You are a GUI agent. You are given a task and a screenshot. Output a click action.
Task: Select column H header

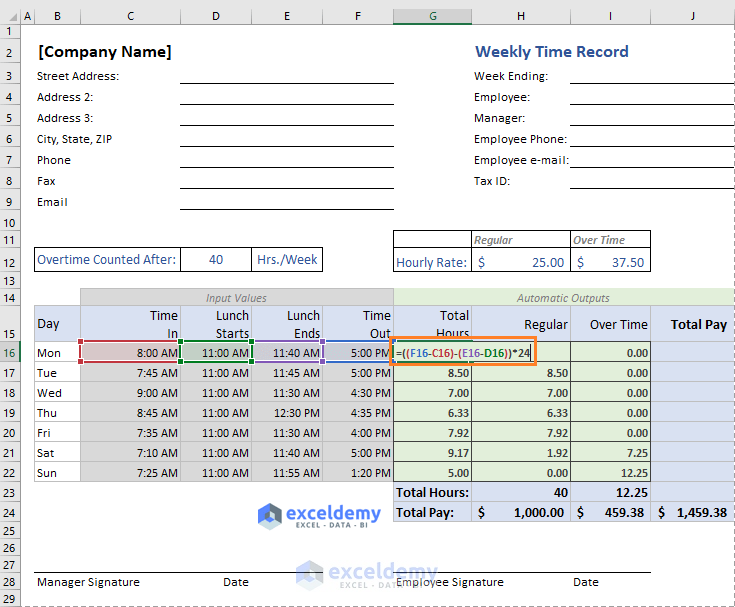click(521, 16)
